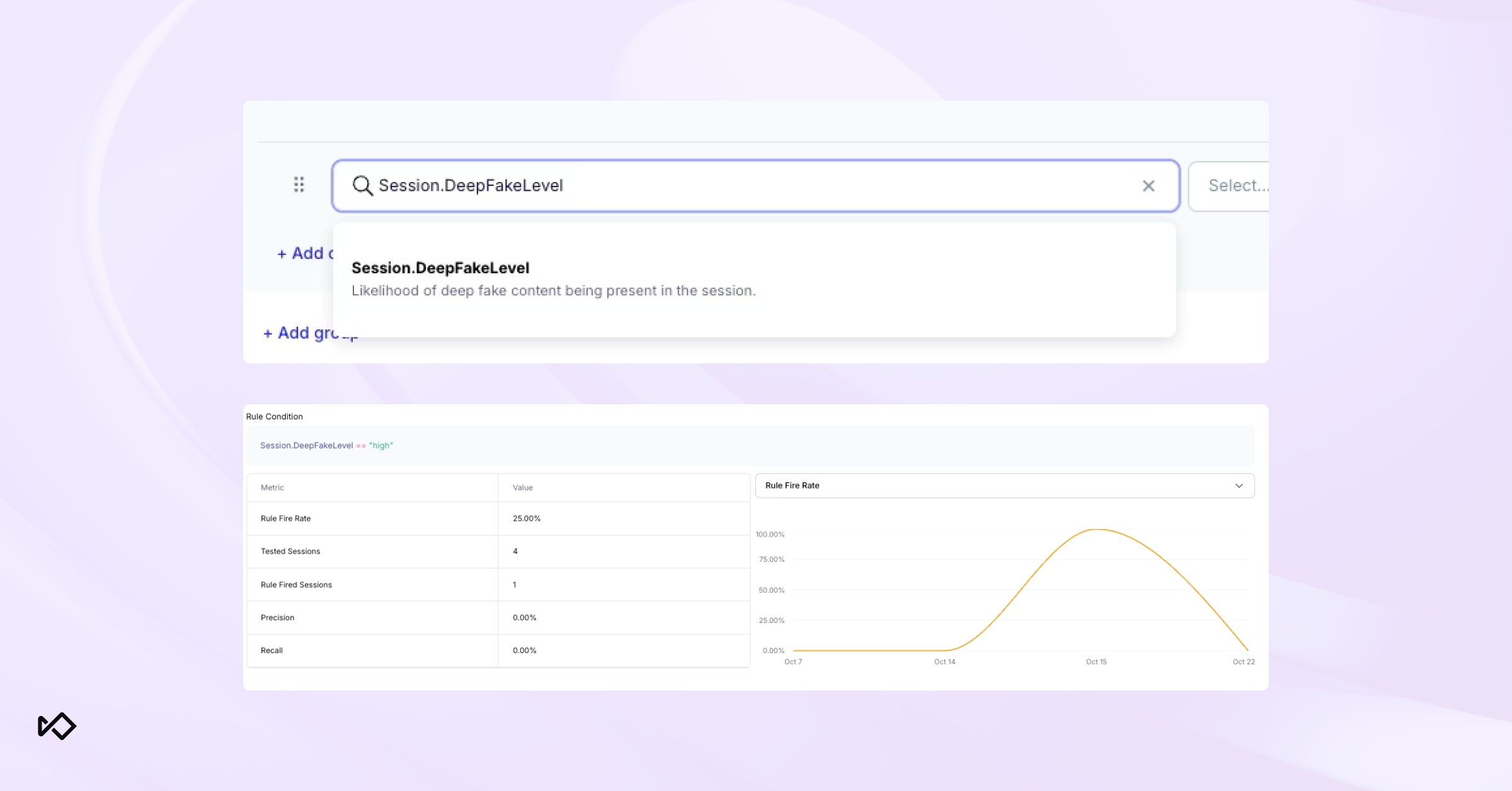Clear the Session.DeepFakeLevel search field
Viewport: 1512px width, 791px height.
[1148, 186]
